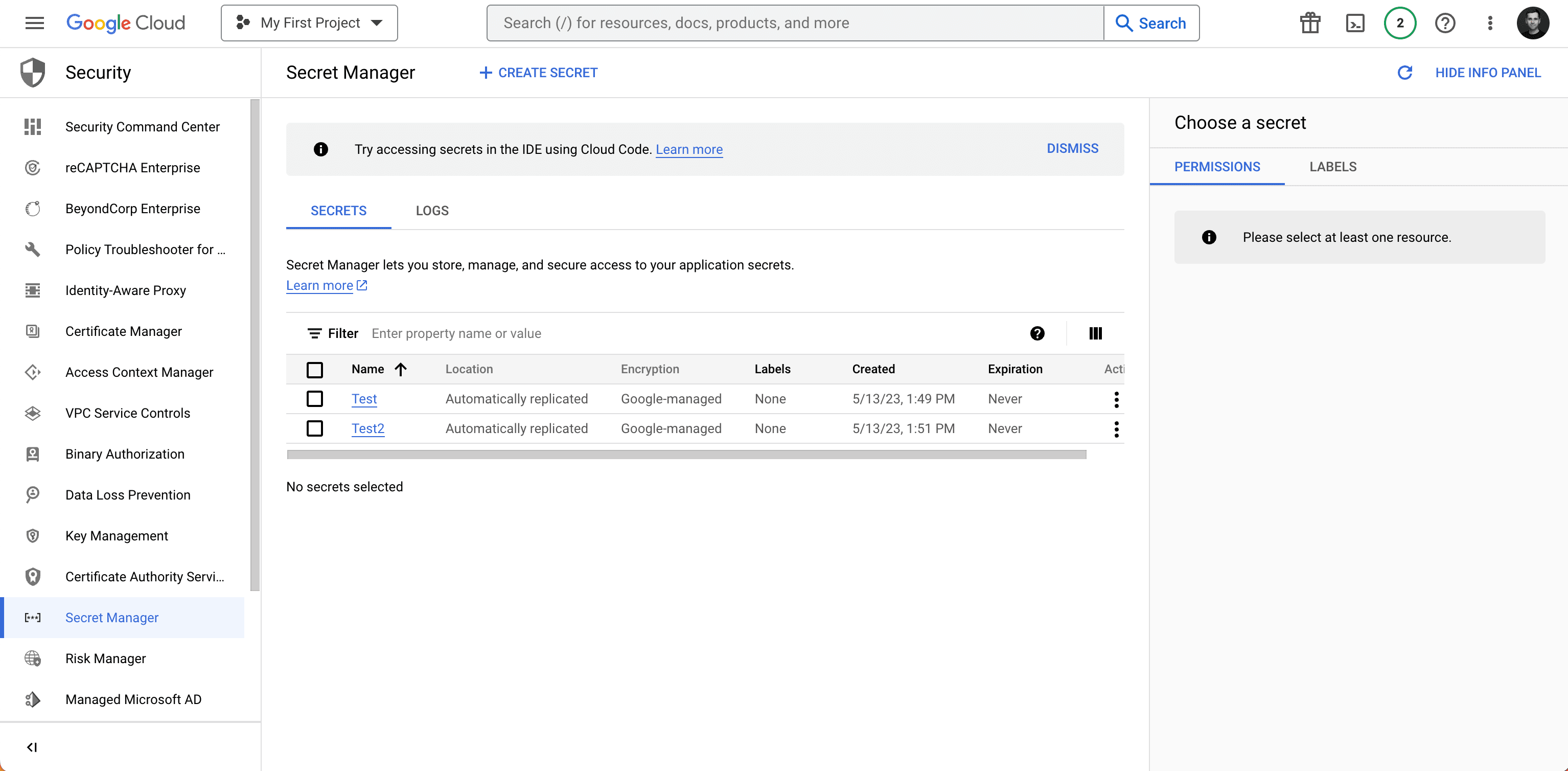The height and width of the screenshot is (771, 1568).
Task: Switch to the LOGS tab
Action: point(432,210)
